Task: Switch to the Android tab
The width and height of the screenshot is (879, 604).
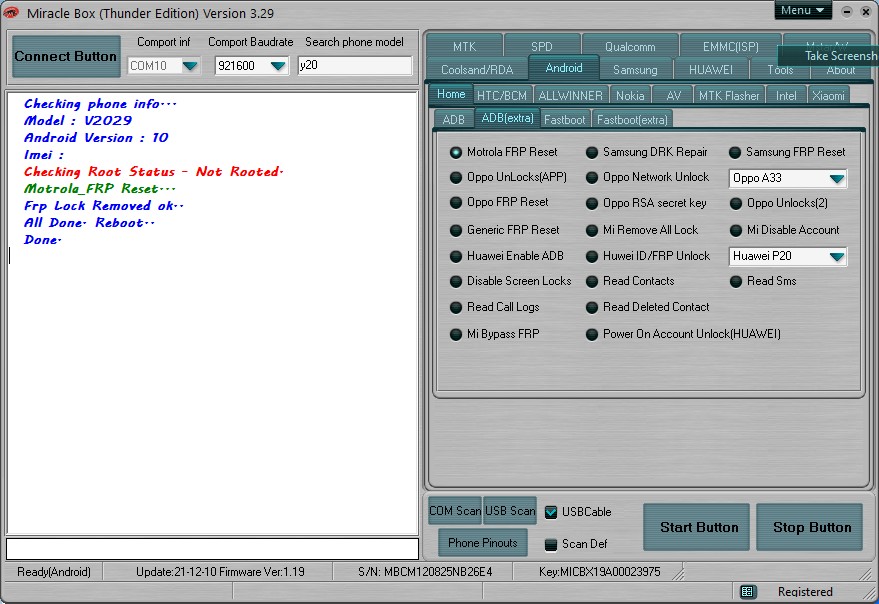Action: [564, 68]
